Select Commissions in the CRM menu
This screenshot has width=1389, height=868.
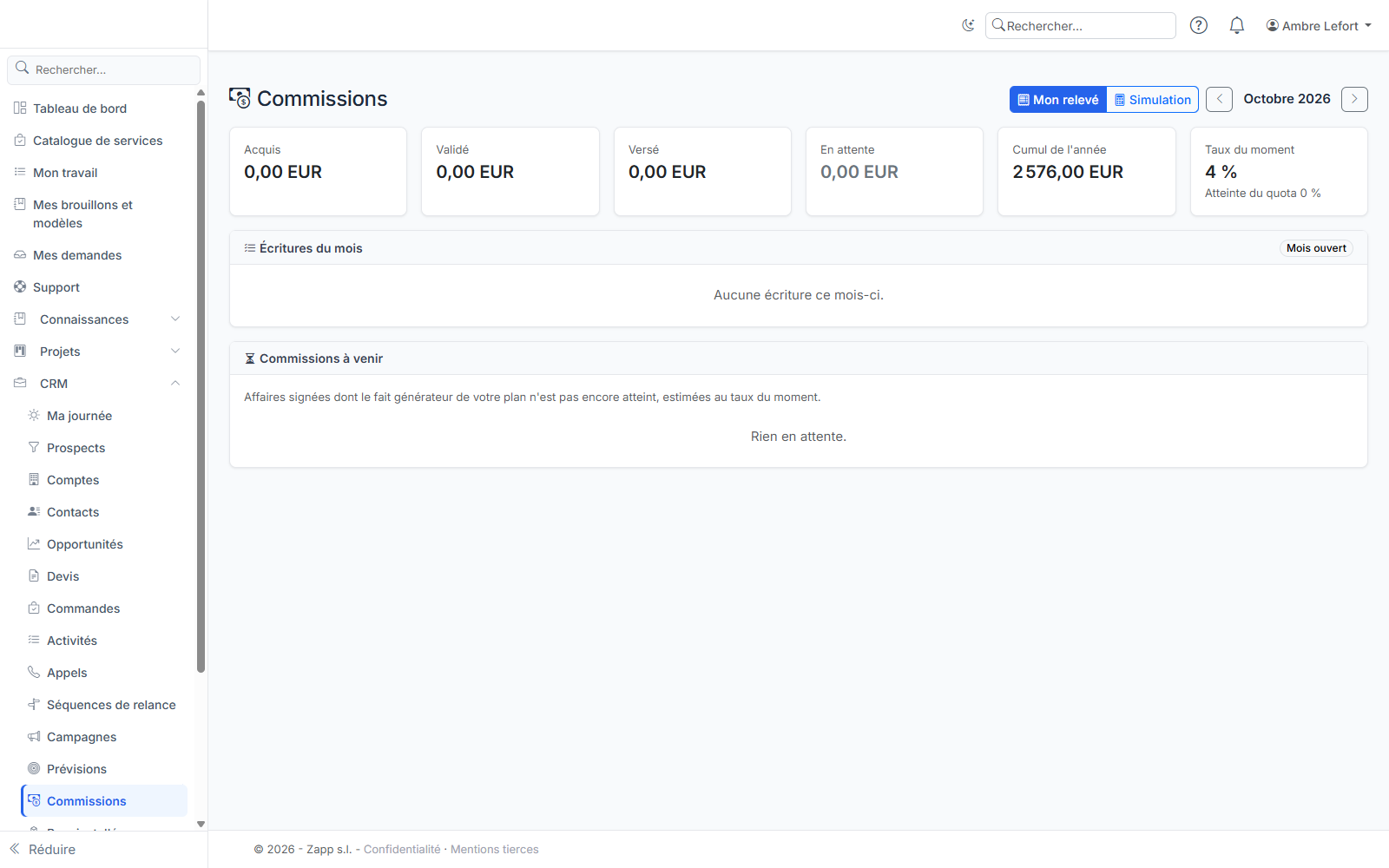click(x=104, y=800)
